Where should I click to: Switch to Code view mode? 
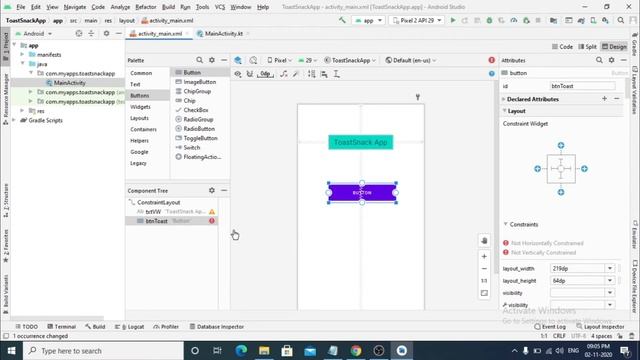[562, 47]
